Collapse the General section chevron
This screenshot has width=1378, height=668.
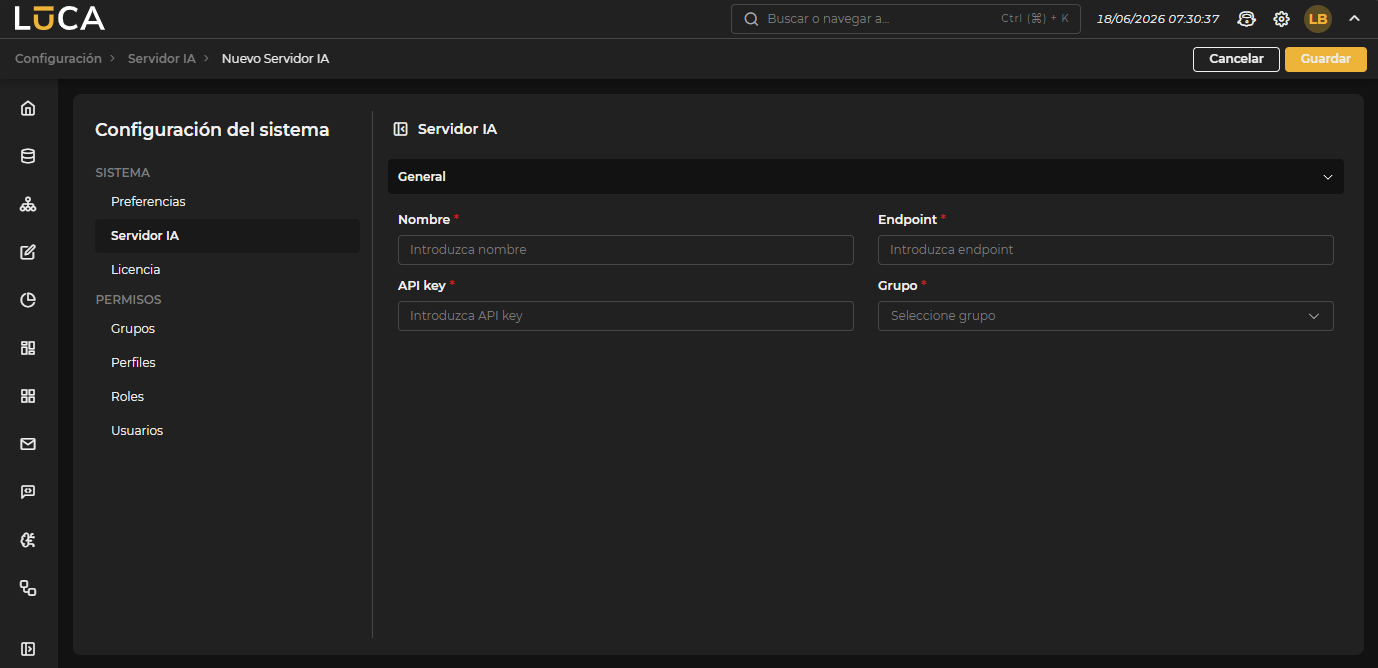(1328, 177)
